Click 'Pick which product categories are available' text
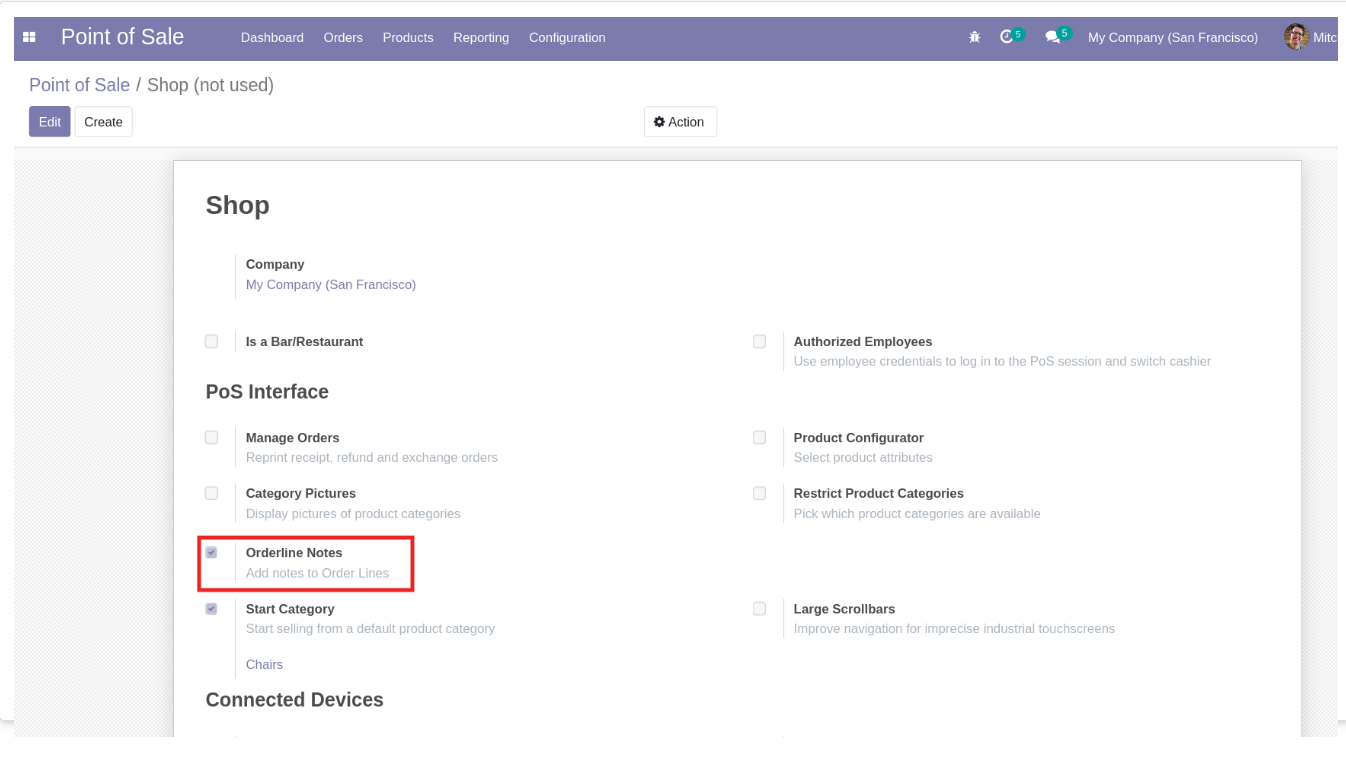The width and height of the screenshot is (1346, 763). click(x=917, y=514)
